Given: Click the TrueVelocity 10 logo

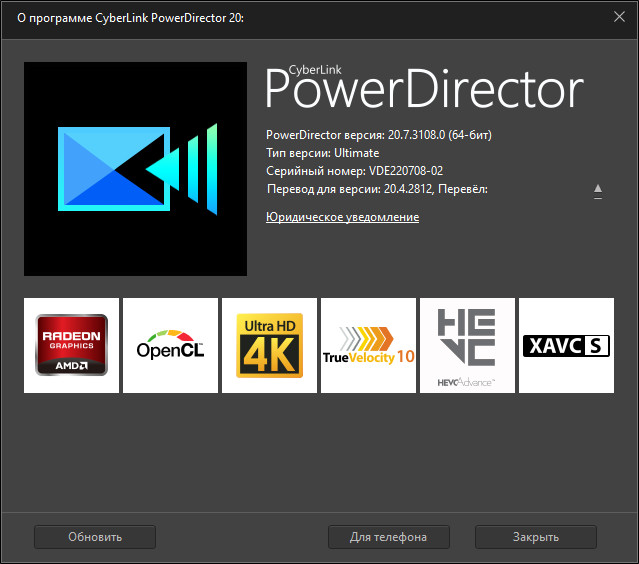Looking at the screenshot, I should pos(368,345).
